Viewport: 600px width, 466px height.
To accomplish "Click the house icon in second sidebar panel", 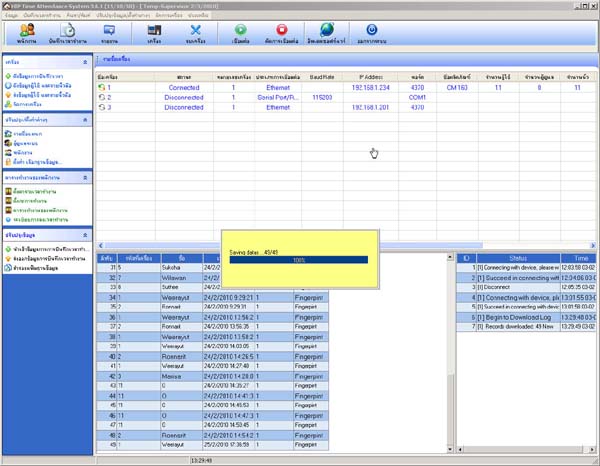I will point(8,134).
